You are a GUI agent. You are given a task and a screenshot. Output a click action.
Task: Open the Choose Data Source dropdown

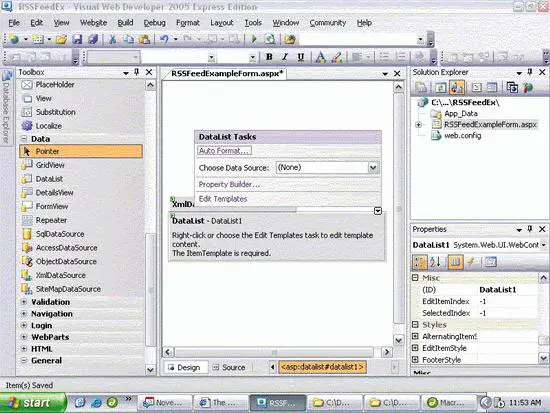[373, 168]
